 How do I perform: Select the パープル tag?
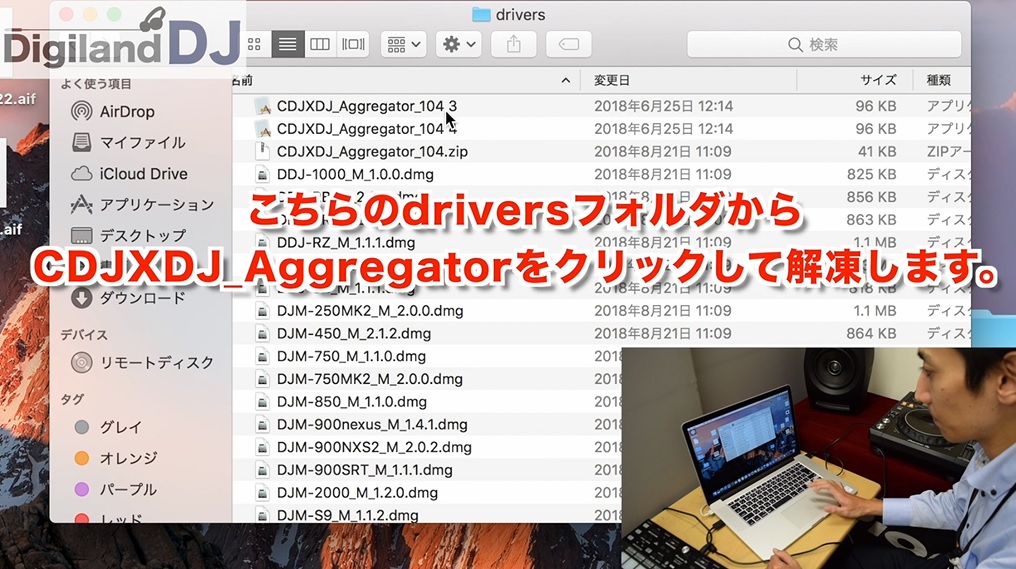tap(116, 489)
